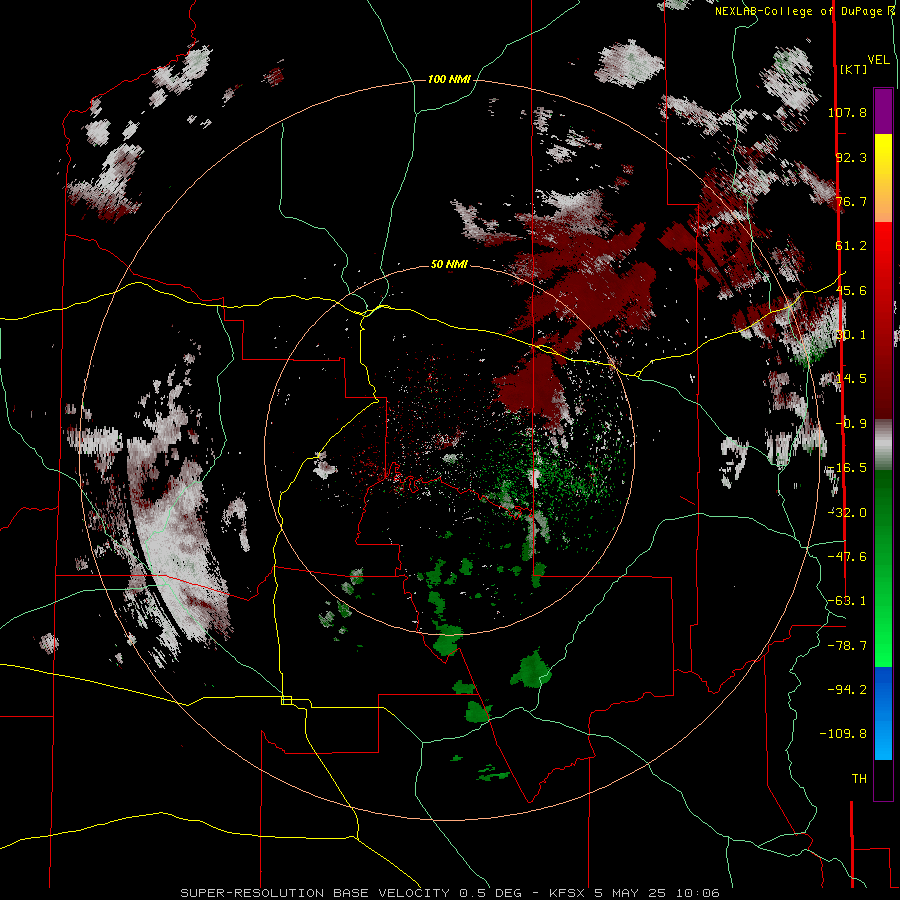The image size is (900, 900).
Task: Select the -63.1 velocity scale label
Action: 847,601
